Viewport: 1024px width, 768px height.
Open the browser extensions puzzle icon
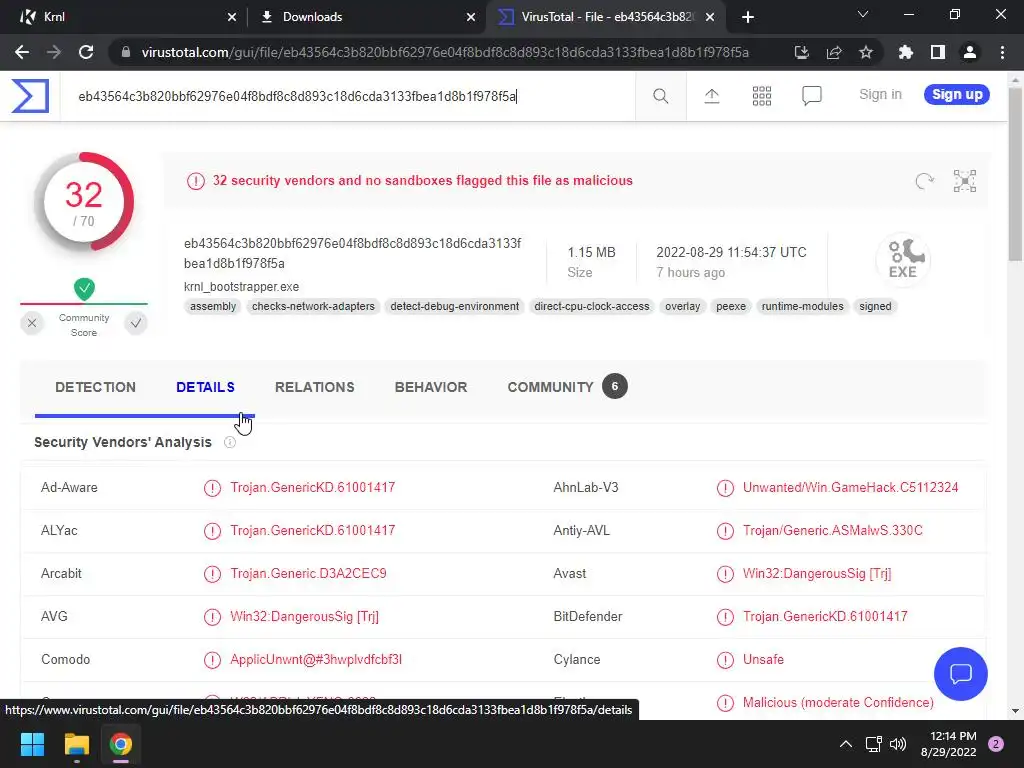pos(905,52)
